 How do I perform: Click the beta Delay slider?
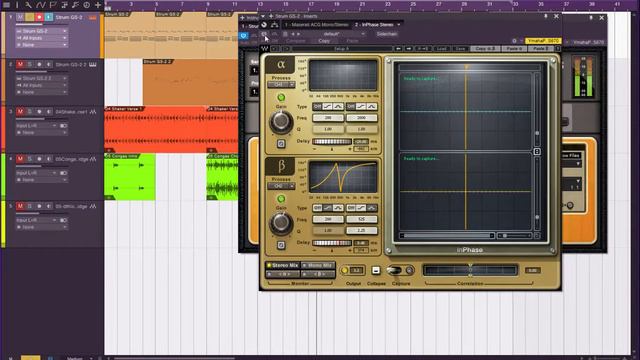pos(332,243)
